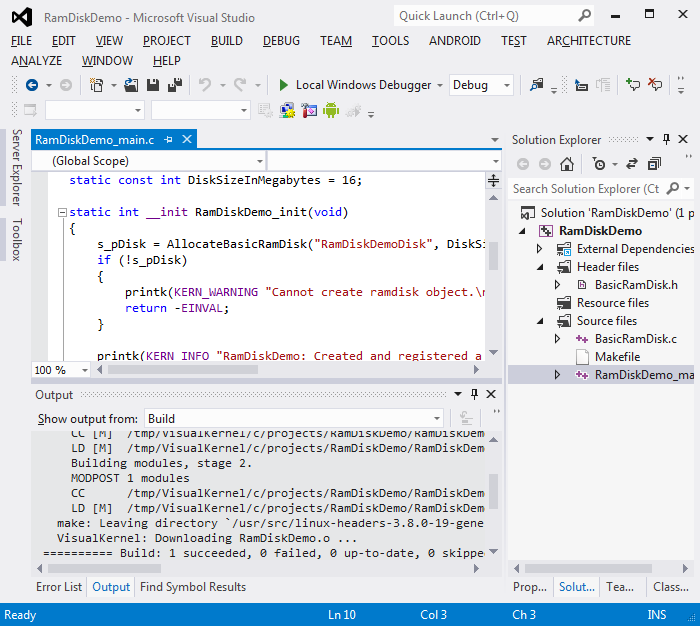This screenshot has height=626, width=700.
Task: Open the BUILD menu
Action: (227, 41)
